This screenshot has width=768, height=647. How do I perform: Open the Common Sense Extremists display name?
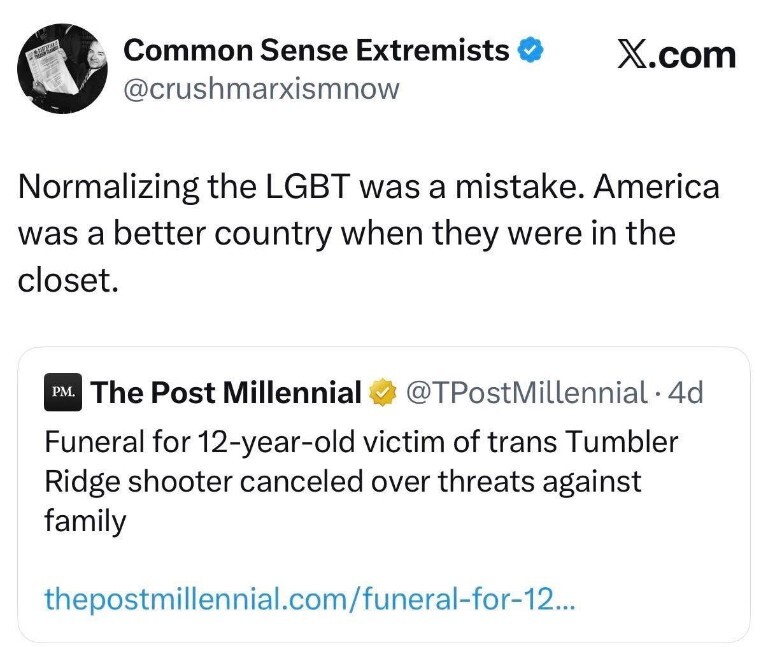click(316, 49)
